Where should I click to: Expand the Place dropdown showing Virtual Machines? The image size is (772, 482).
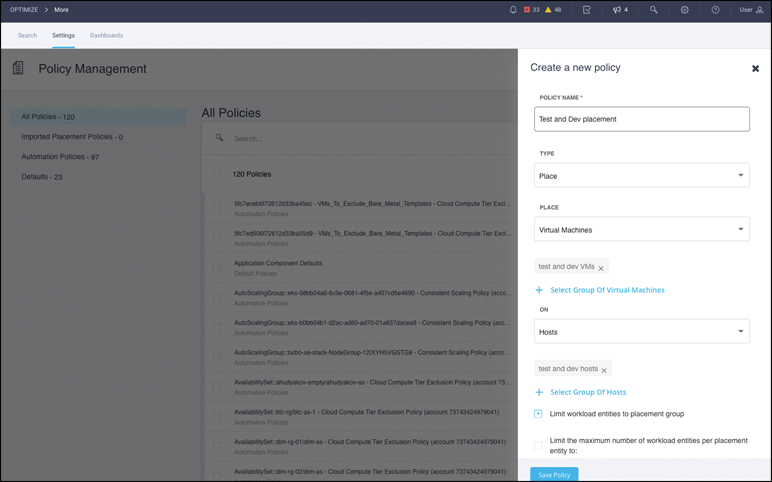click(x=641, y=230)
